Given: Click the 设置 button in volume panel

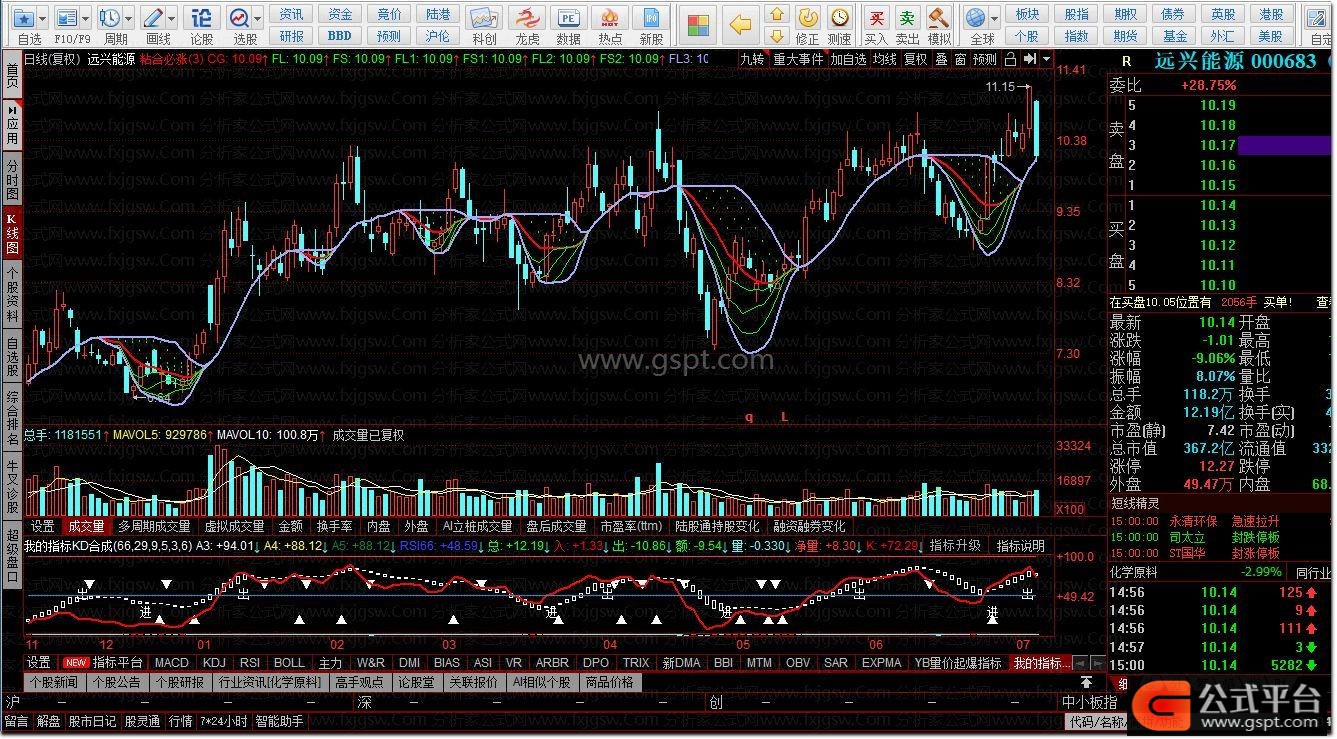Looking at the screenshot, I should pos(42,526).
